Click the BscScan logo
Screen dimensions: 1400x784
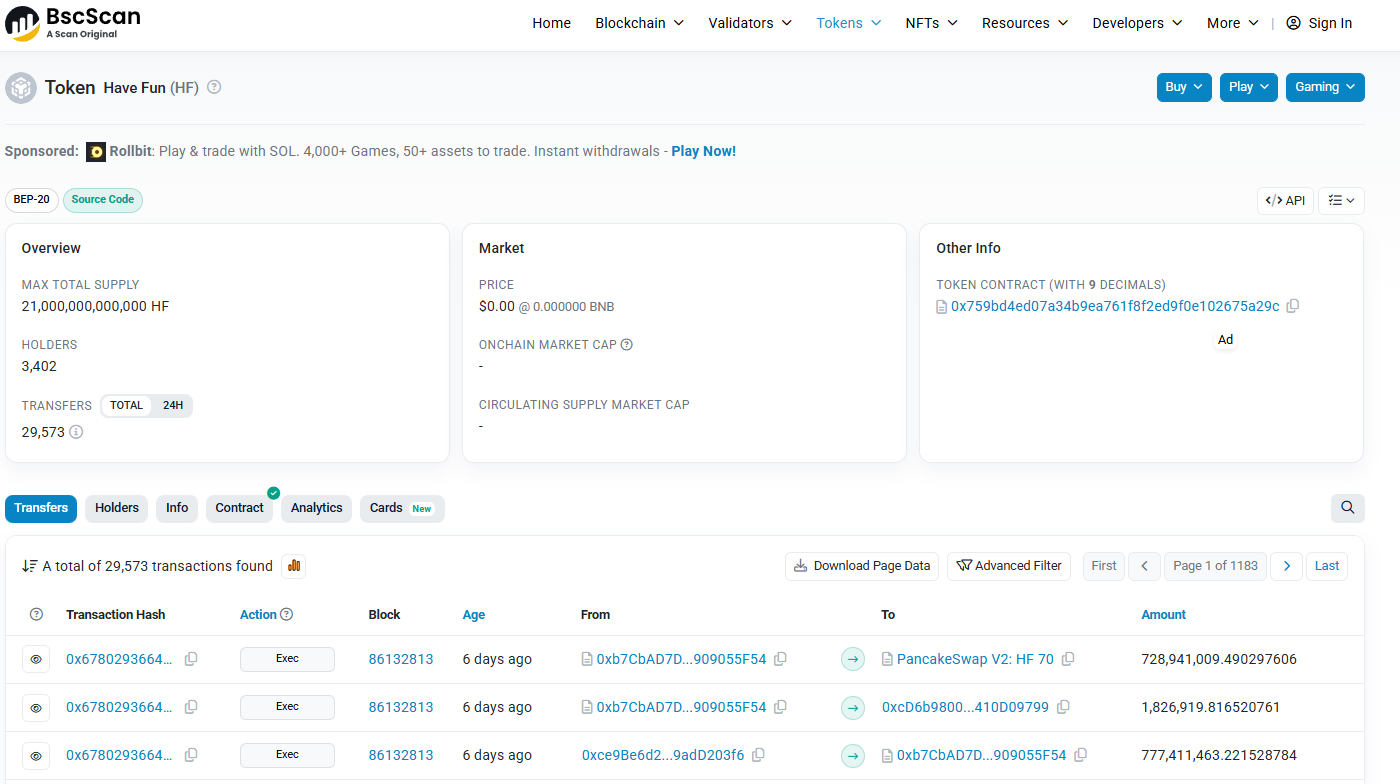(73, 23)
